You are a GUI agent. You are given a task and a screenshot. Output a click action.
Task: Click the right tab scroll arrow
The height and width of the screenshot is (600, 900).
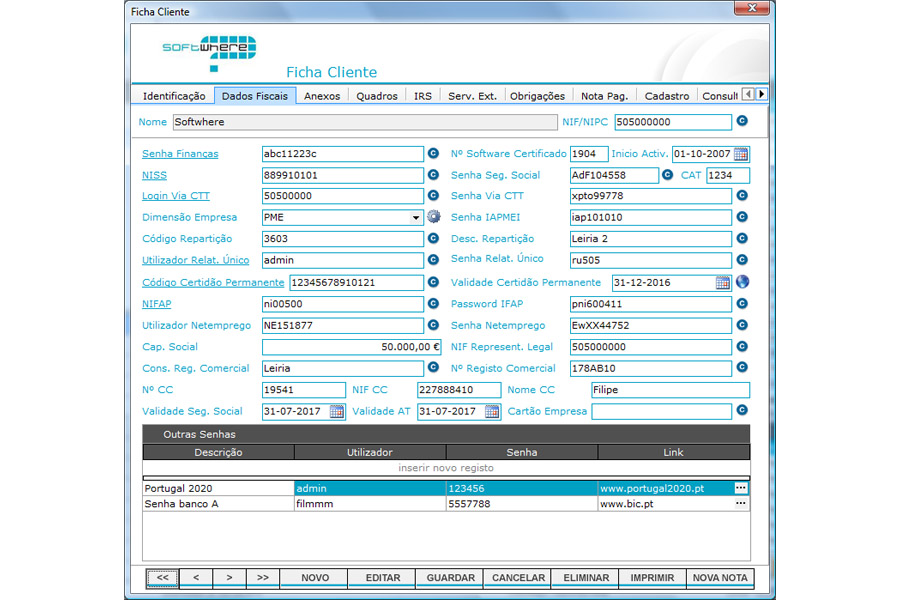760,95
